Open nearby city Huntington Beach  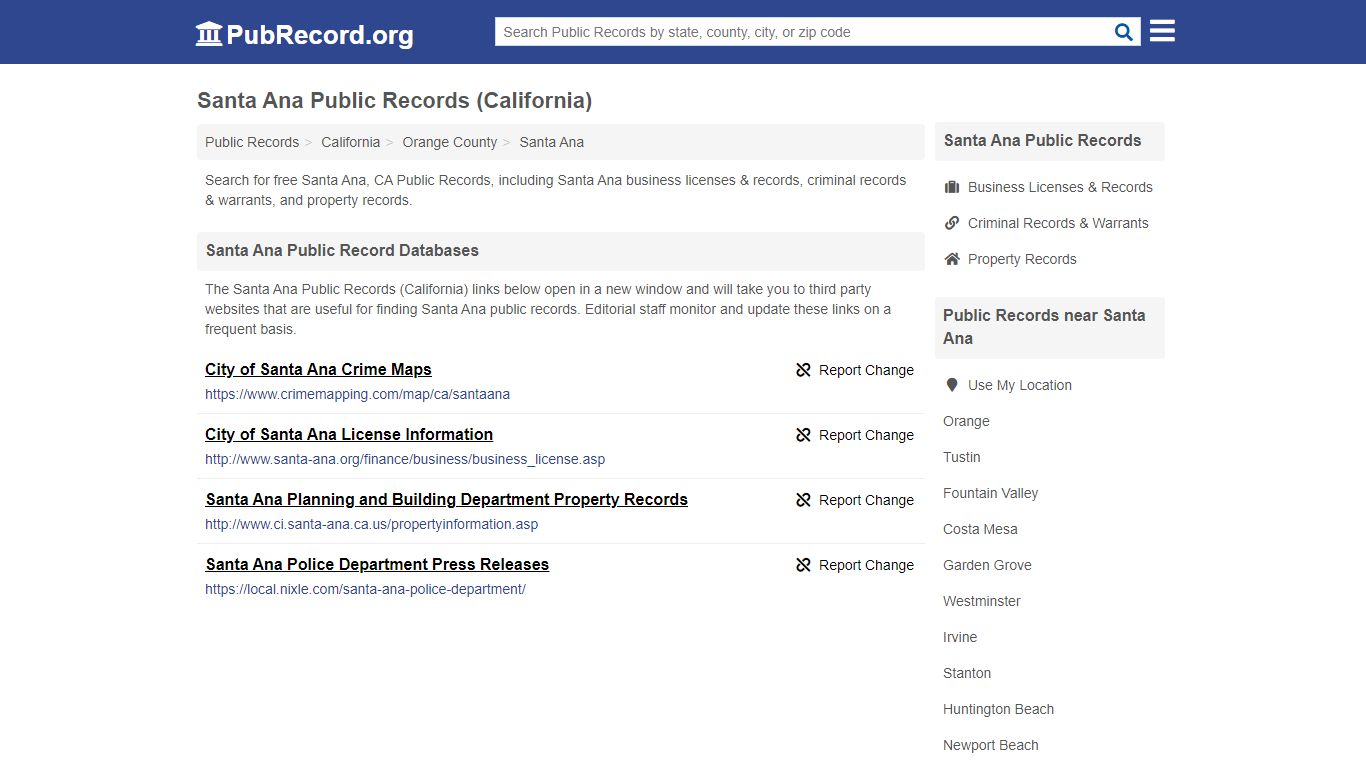(x=998, y=709)
